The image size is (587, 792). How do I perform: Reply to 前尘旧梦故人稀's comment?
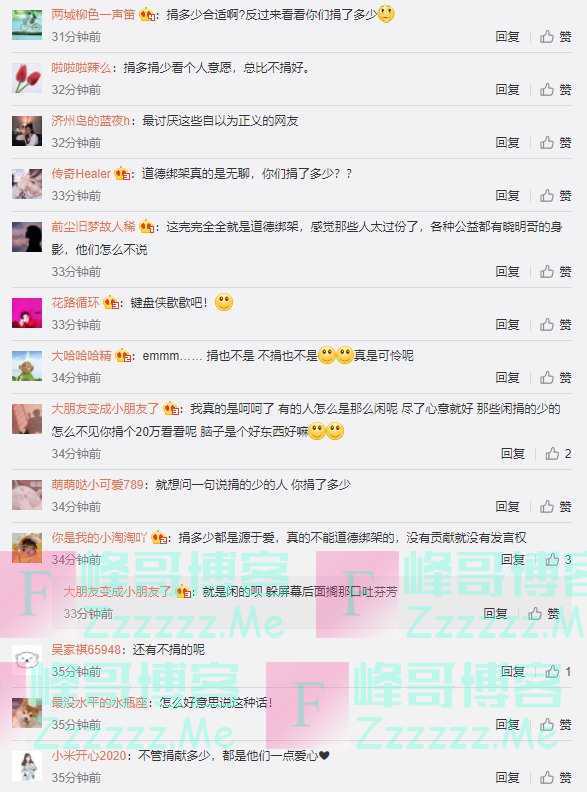507,272
